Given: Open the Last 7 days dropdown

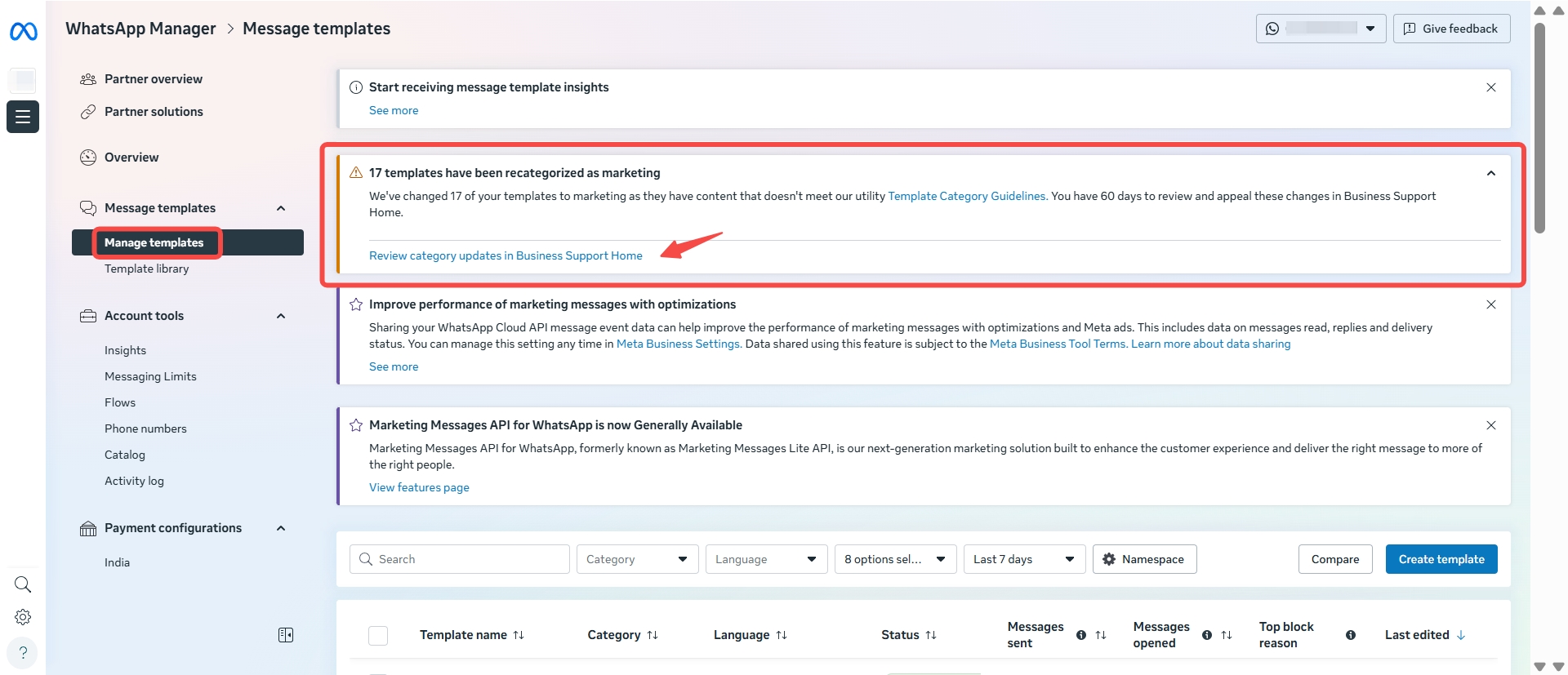Looking at the screenshot, I should click(1024, 559).
